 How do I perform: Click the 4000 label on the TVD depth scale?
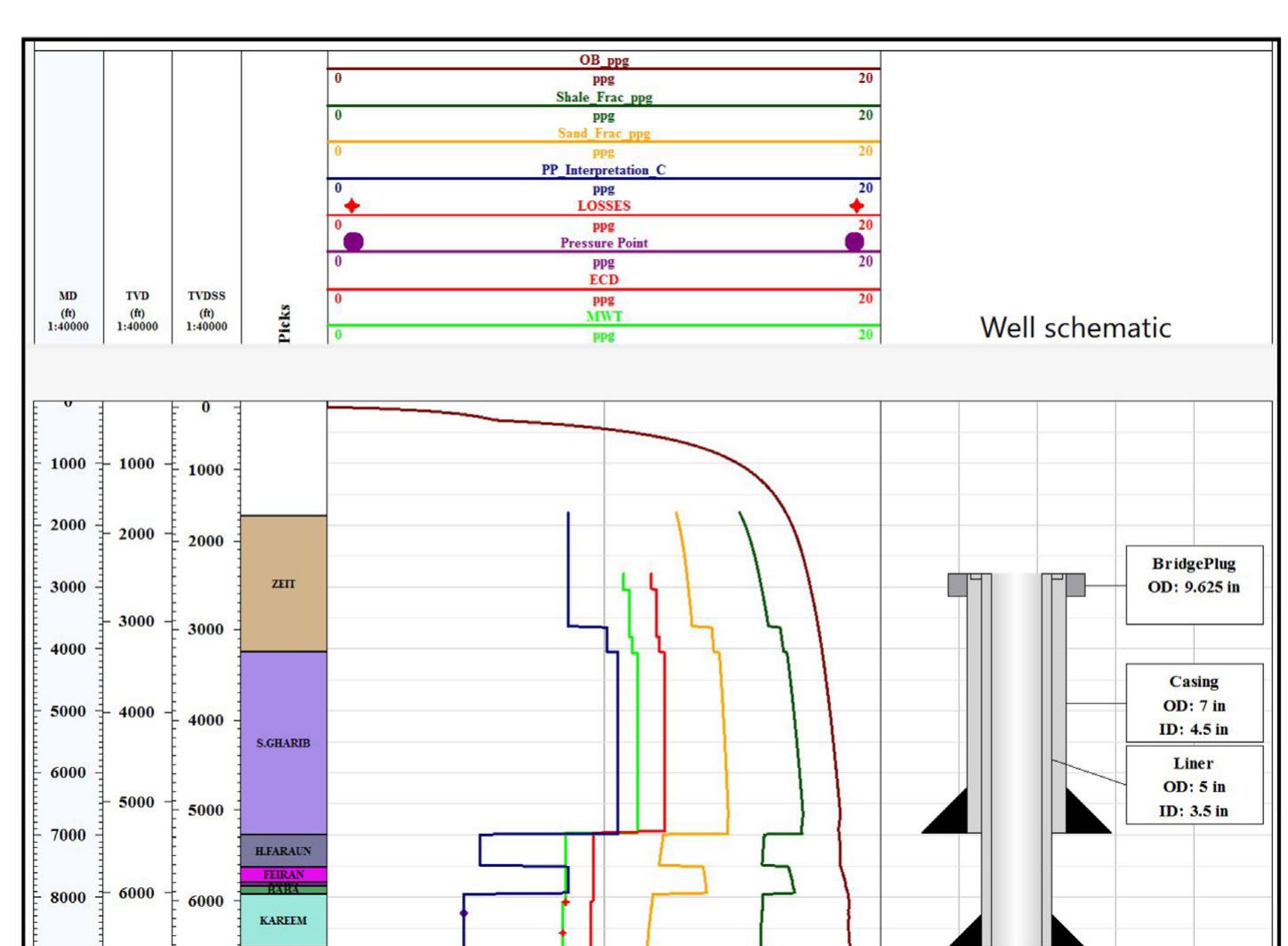pos(137,712)
